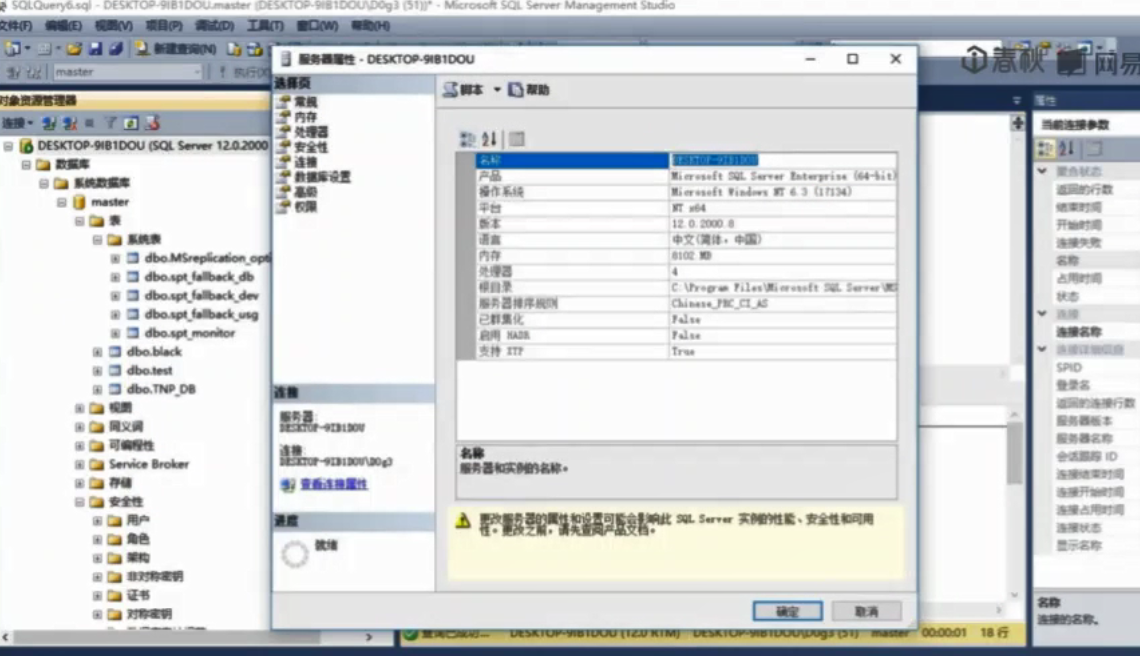Viewport: 1140px width, 656px height.
Task: Expand the Service Broker folder
Action: coord(79,464)
